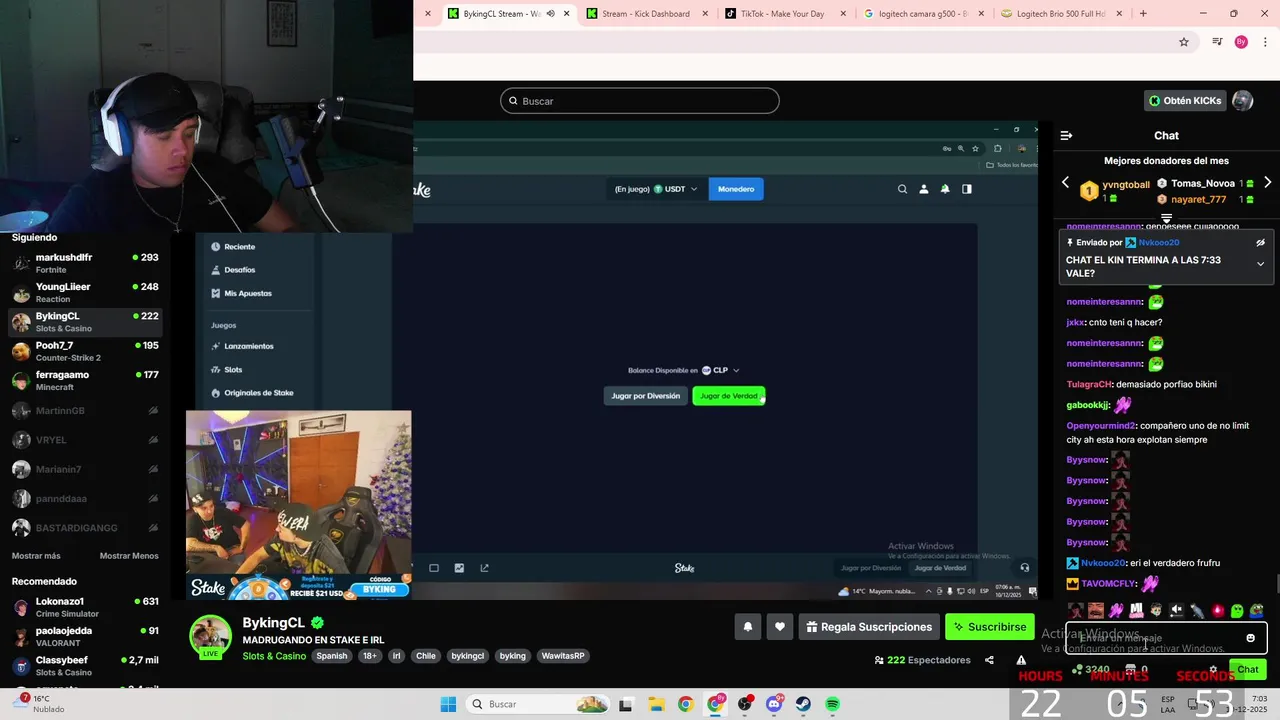This screenshot has width=1280, height=720.
Task: Send message with green Chat button
Action: coord(1248,669)
